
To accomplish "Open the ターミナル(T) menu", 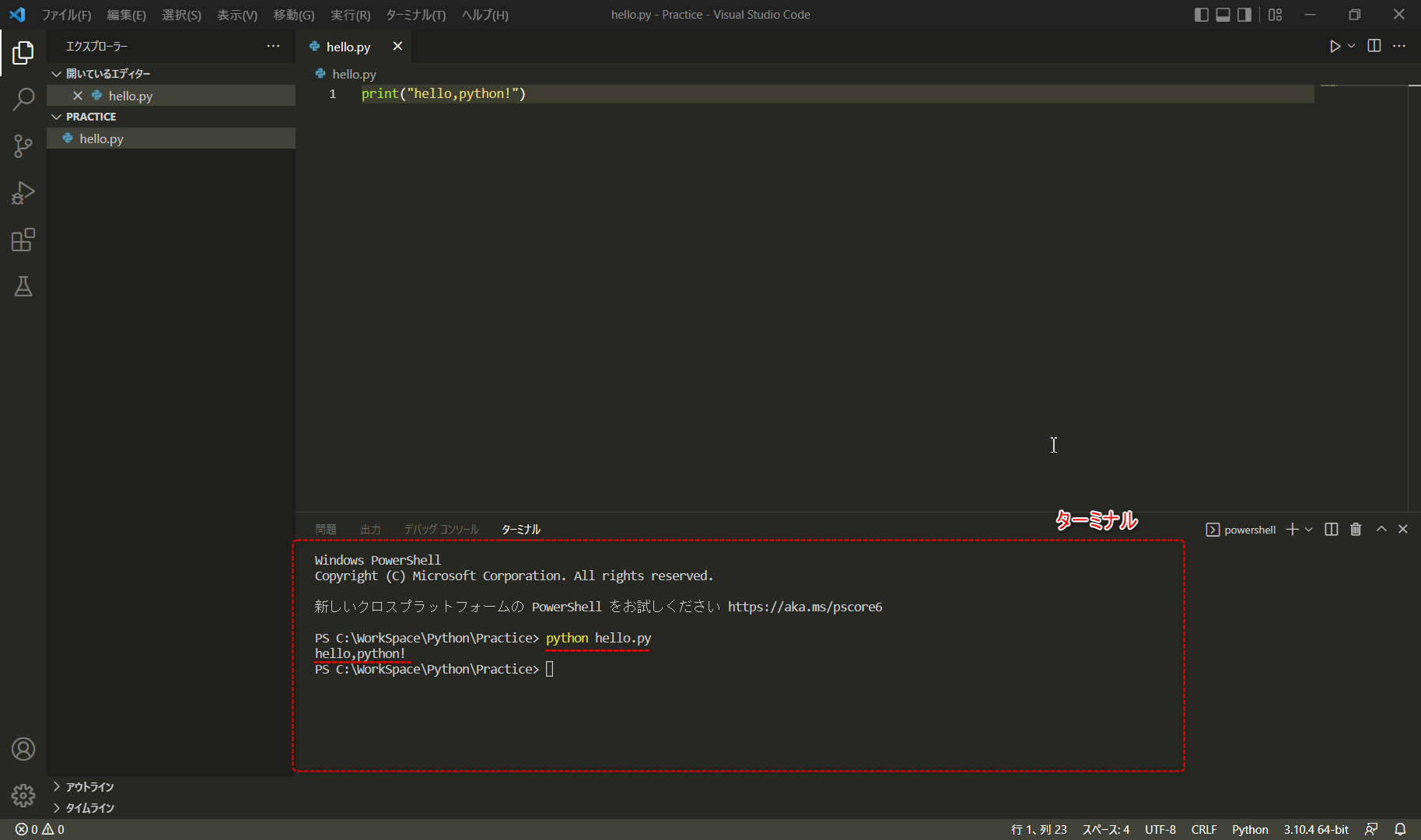I will point(416,15).
